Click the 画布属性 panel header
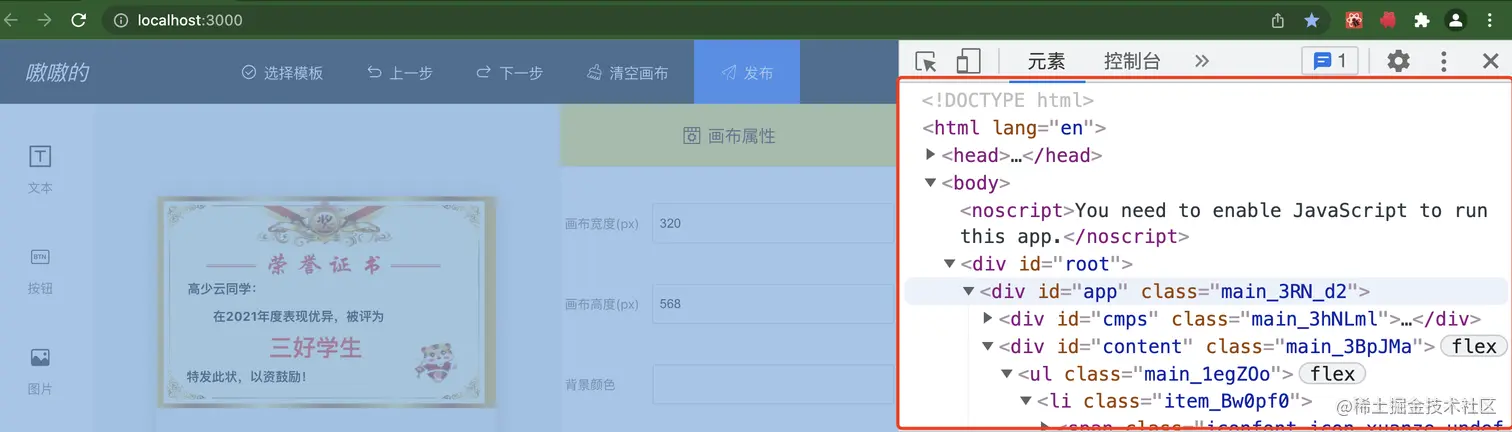Viewport: 1512px width, 432px height. point(729,136)
